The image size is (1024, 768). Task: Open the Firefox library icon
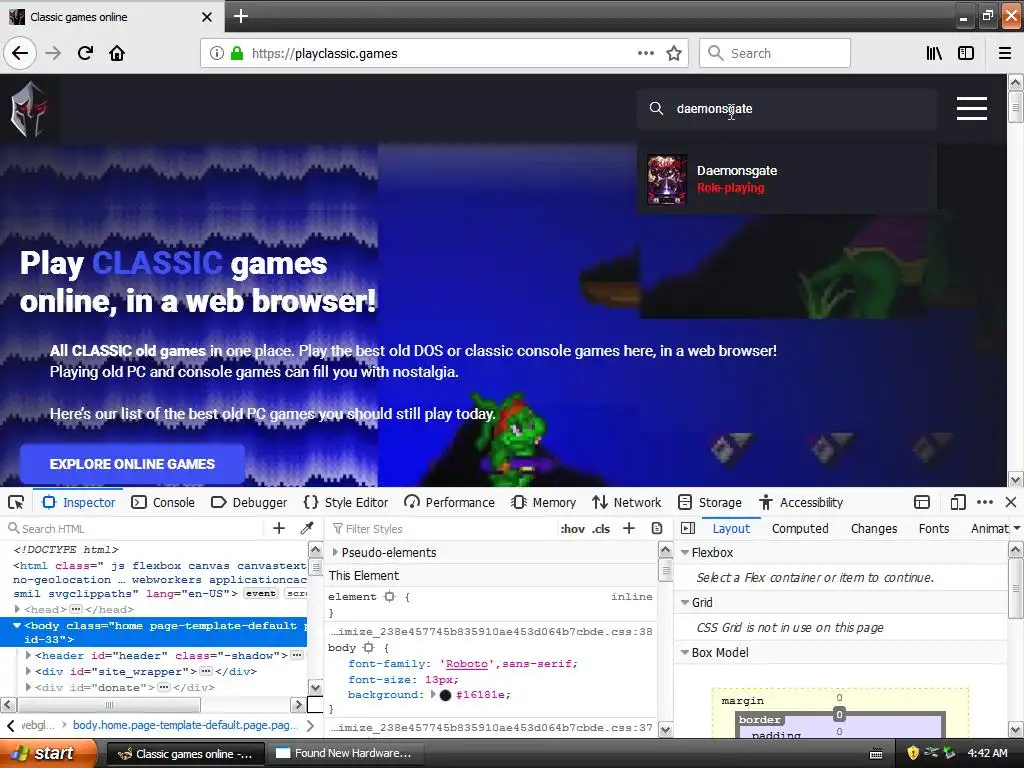[934, 54]
